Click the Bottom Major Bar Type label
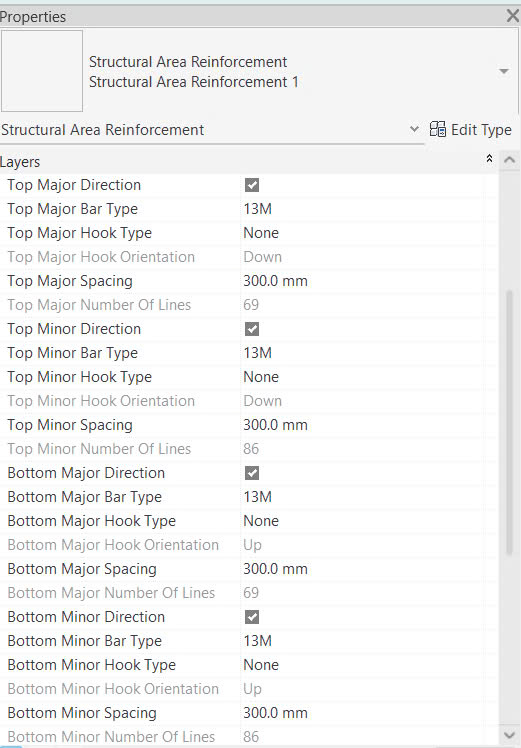 click(x=84, y=497)
